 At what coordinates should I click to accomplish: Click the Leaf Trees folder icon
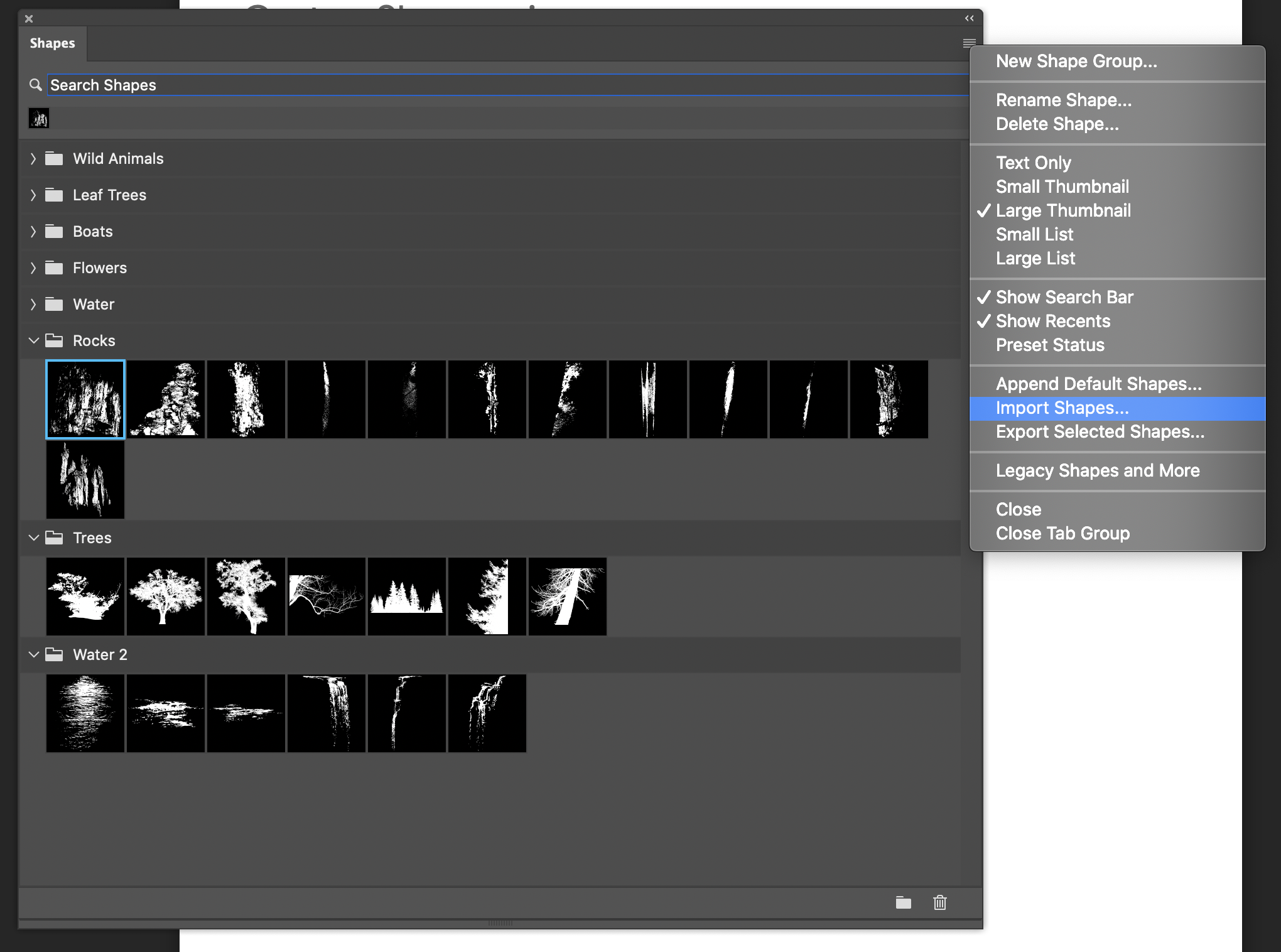coord(54,195)
